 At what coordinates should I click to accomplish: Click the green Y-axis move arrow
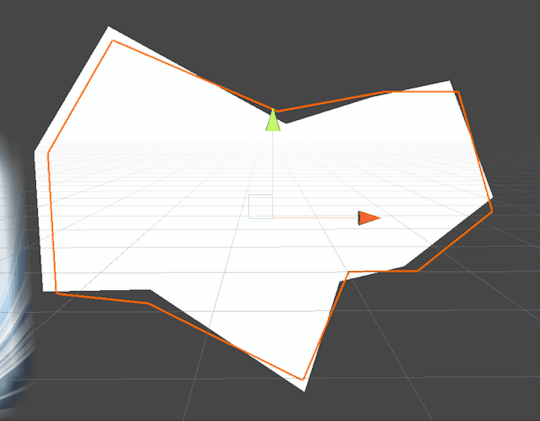(x=273, y=120)
